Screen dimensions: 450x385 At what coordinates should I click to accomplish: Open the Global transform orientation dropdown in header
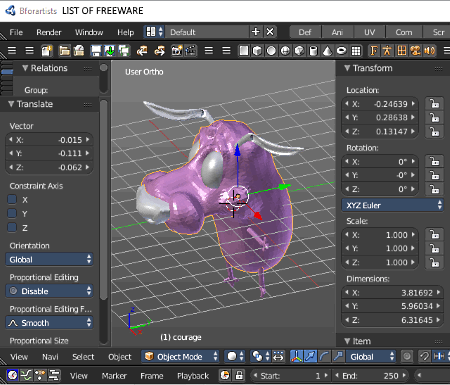(371, 357)
